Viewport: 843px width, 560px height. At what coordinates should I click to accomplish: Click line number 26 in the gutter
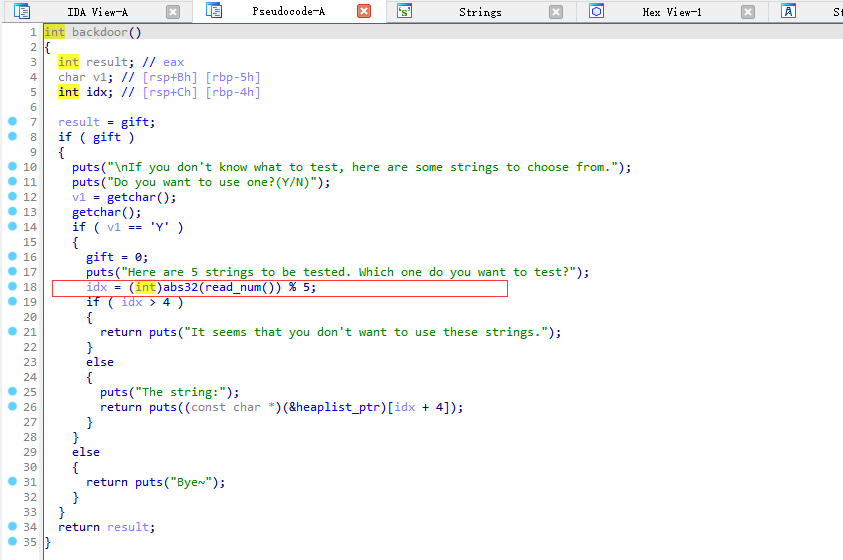coord(30,407)
